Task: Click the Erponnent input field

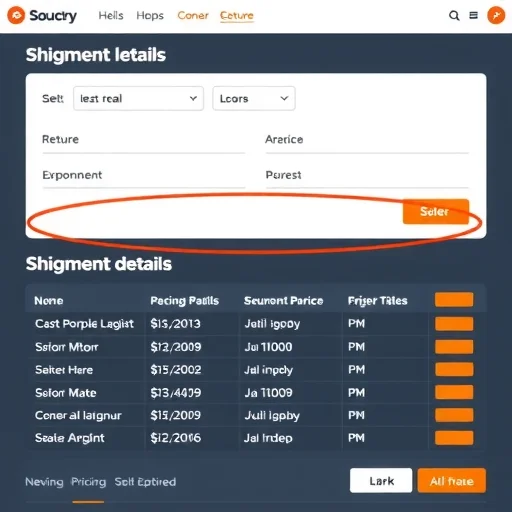Action: [144, 175]
